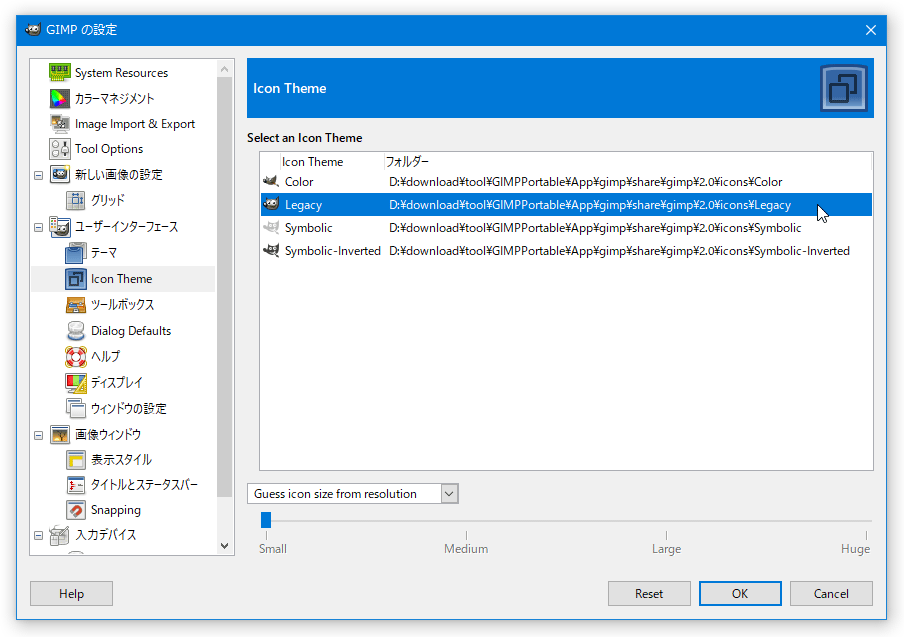Click the Reset button
This screenshot has width=904, height=637.
(649, 594)
